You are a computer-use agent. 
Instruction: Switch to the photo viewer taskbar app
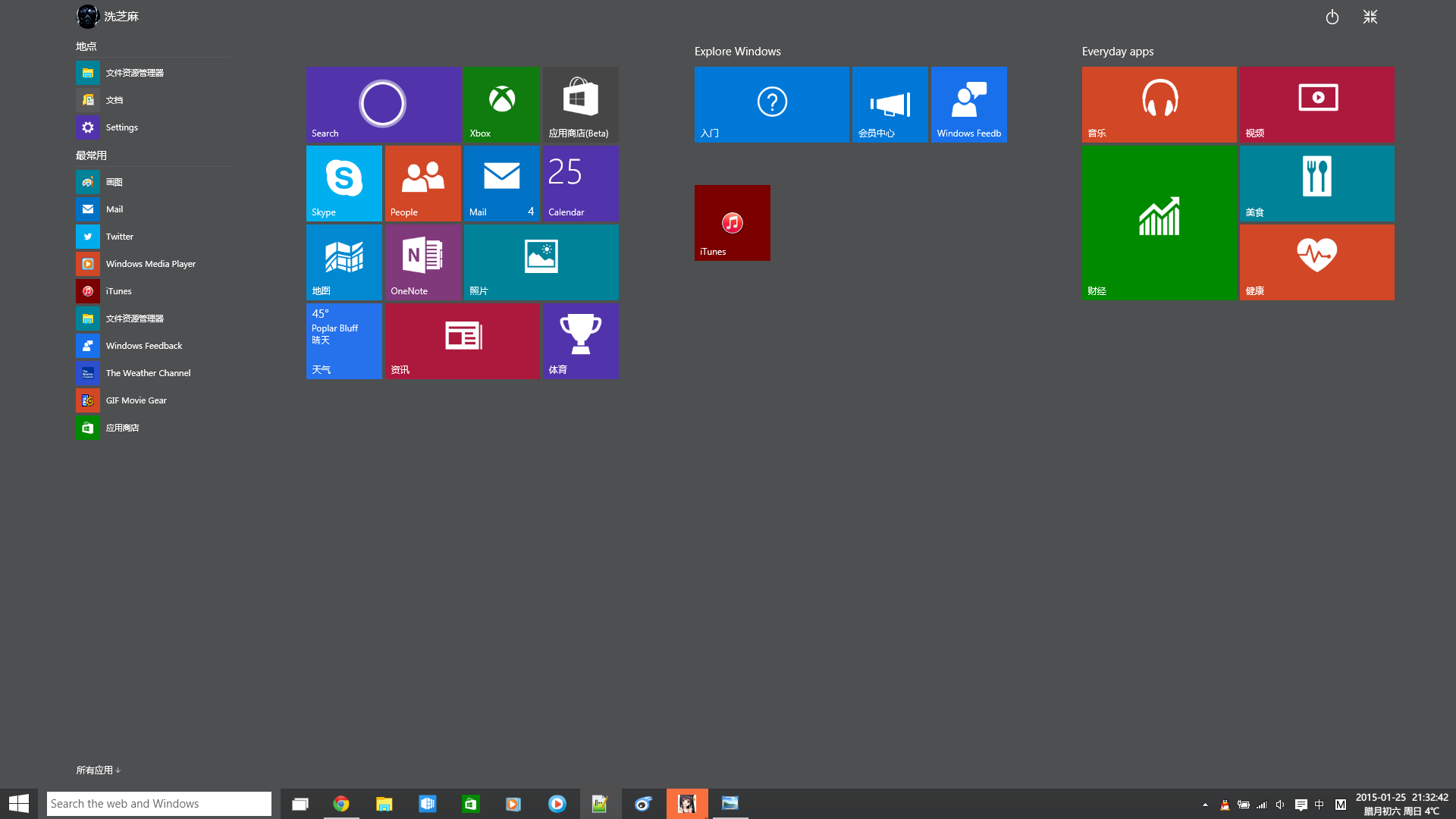[x=730, y=804]
